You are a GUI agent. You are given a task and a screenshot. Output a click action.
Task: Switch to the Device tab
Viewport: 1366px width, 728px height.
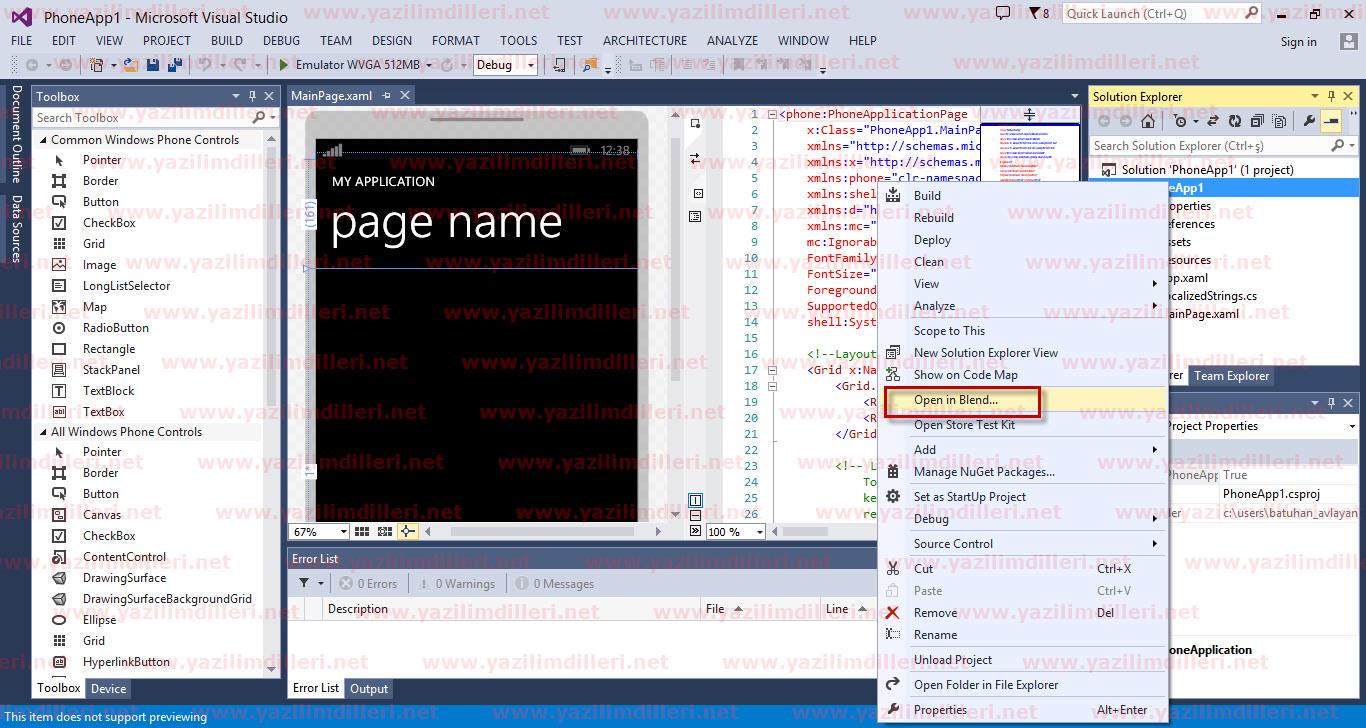108,688
